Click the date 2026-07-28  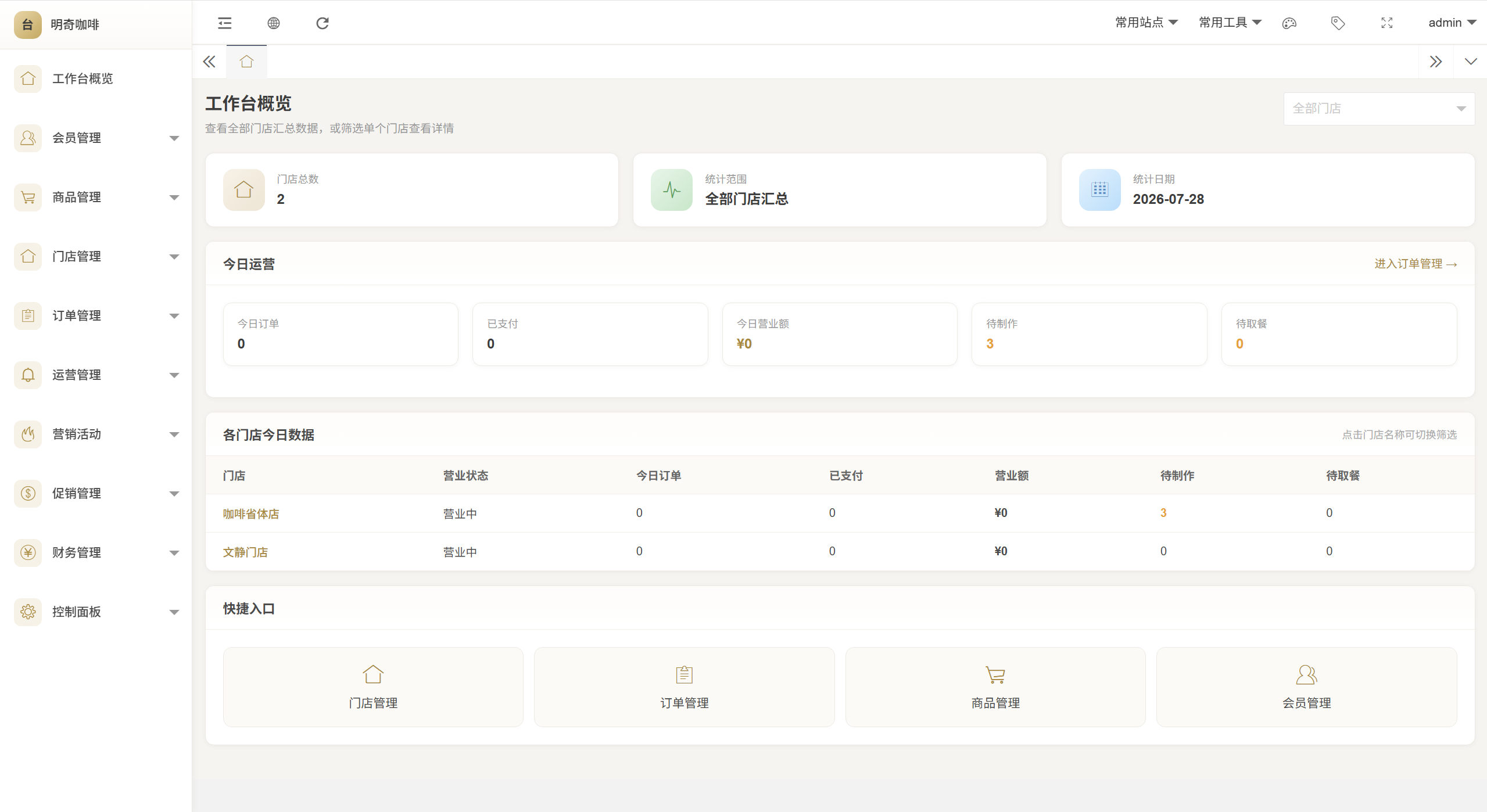[x=1168, y=199]
